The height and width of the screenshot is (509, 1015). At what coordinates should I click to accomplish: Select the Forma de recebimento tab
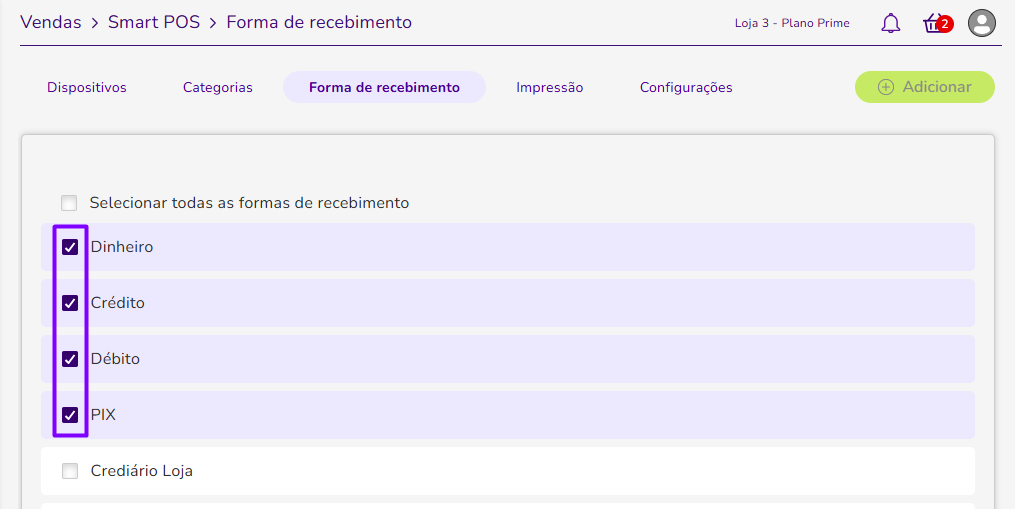[x=385, y=87]
